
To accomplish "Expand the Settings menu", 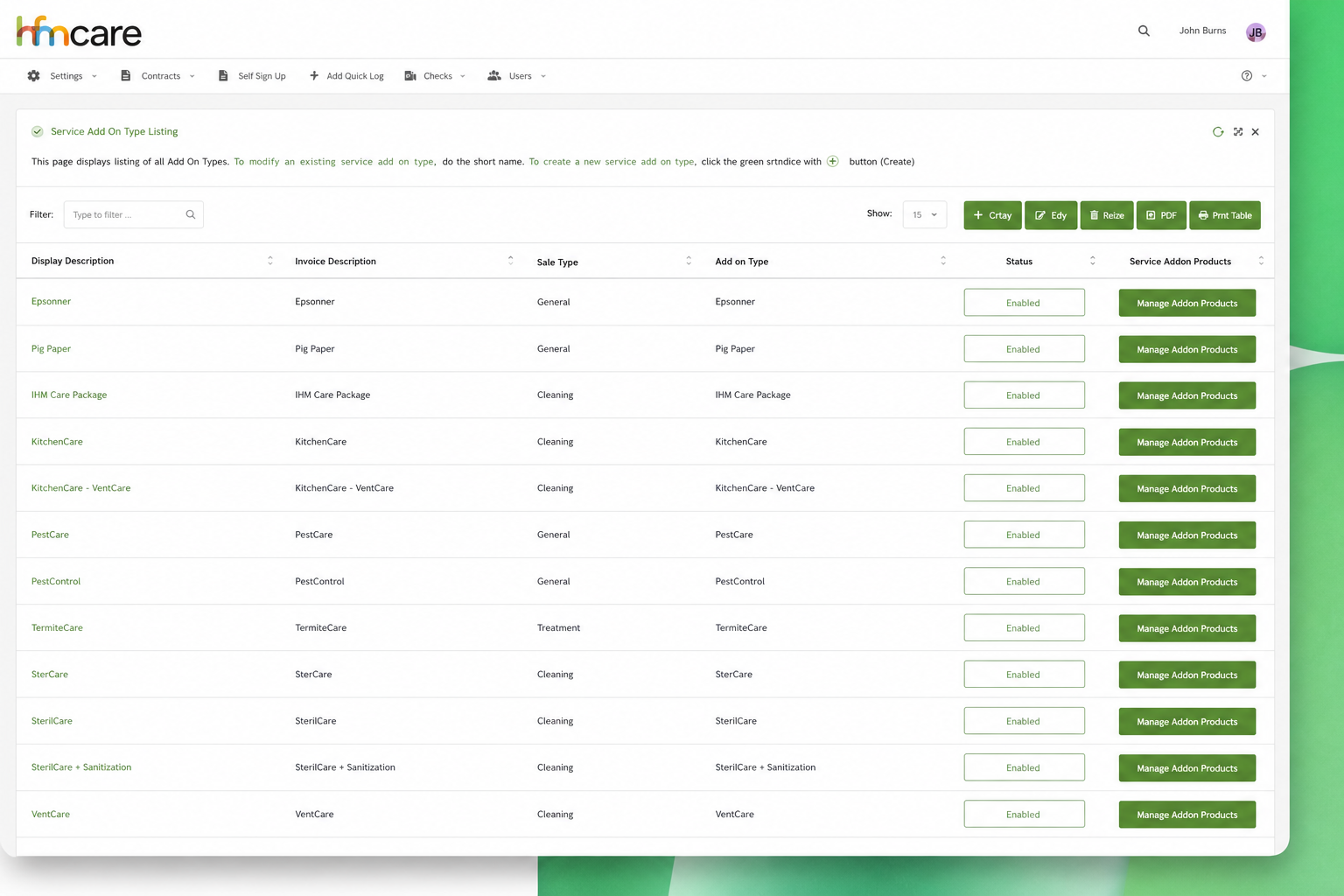I will [62, 76].
